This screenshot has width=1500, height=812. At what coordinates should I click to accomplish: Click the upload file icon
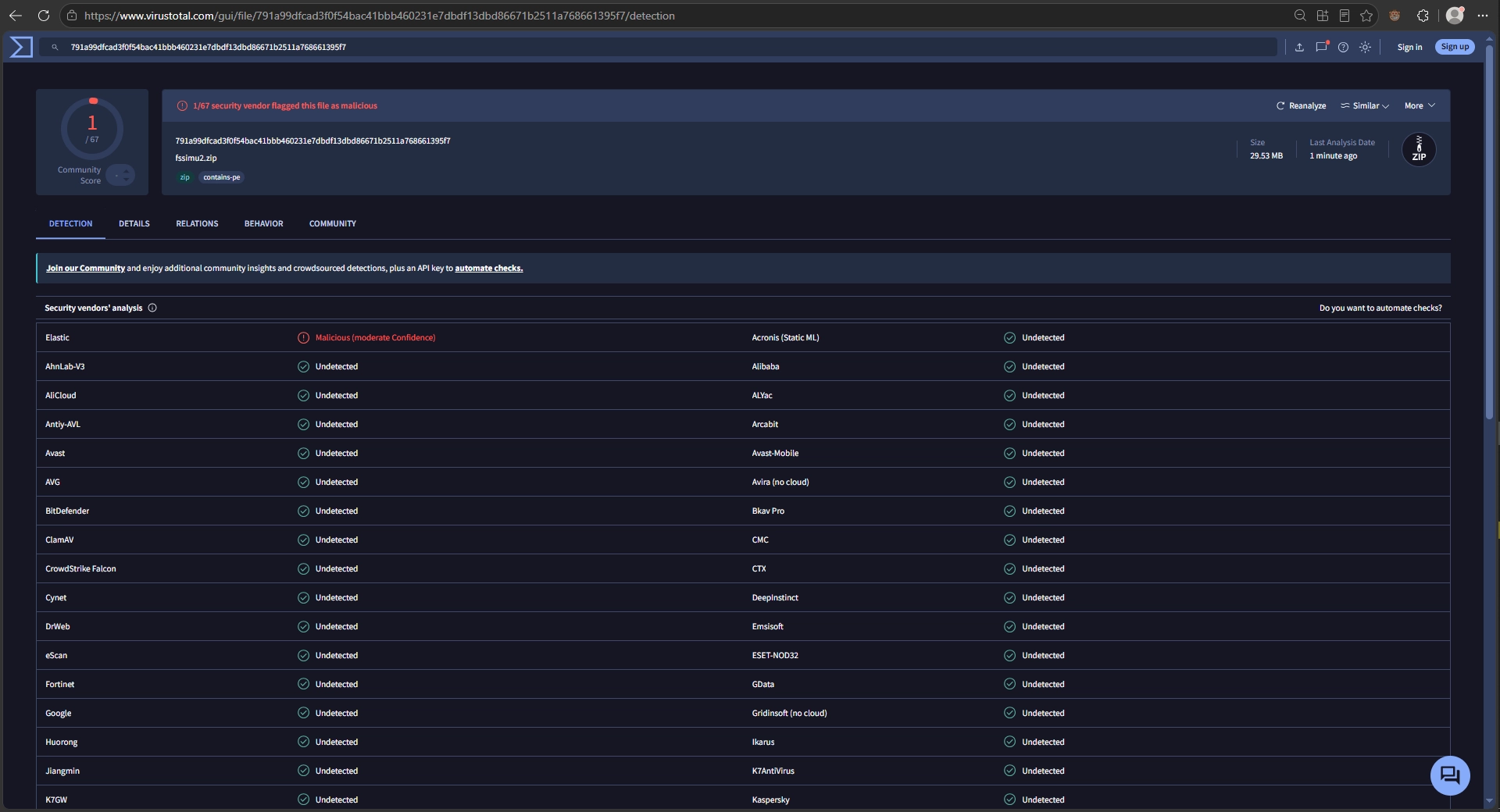[1299, 47]
